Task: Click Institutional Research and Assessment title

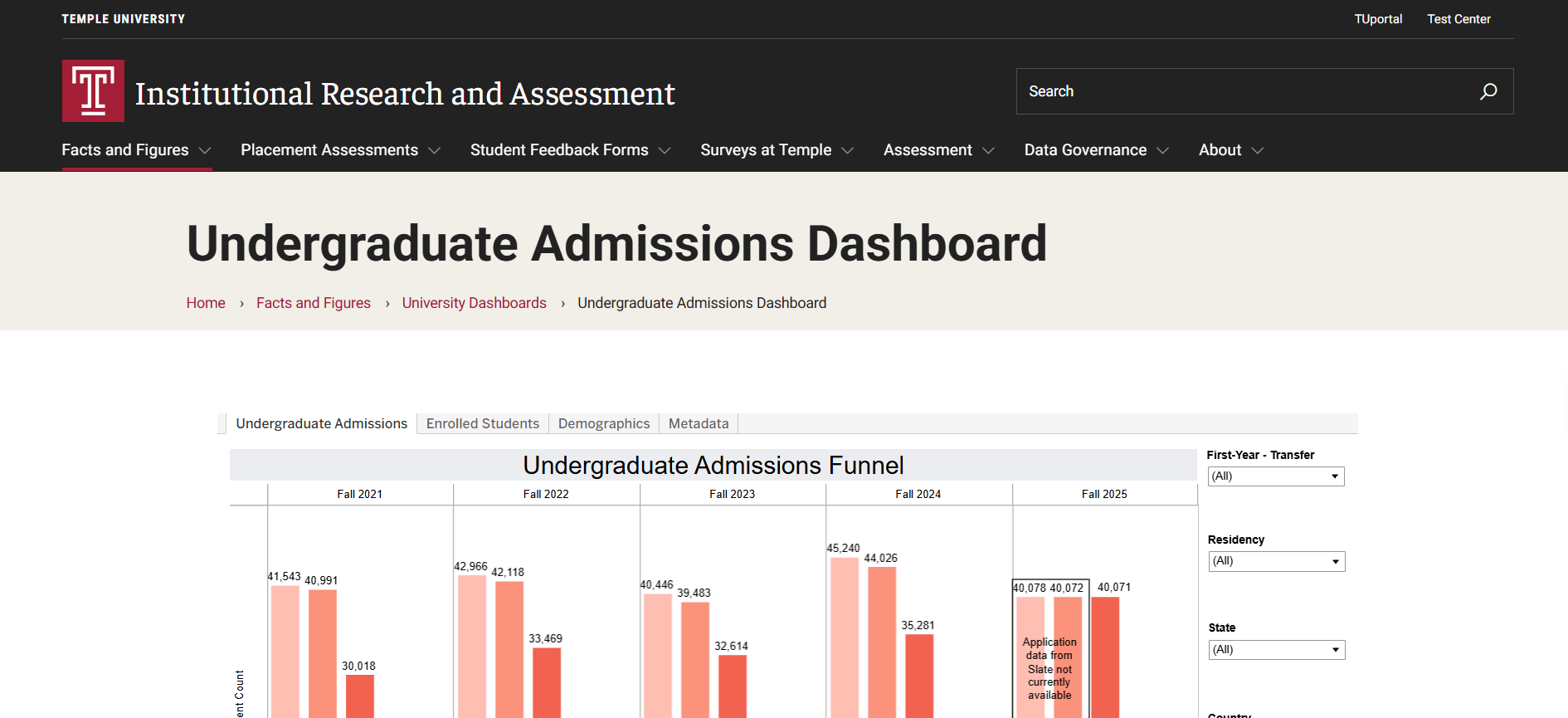Action: click(x=405, y=94)
